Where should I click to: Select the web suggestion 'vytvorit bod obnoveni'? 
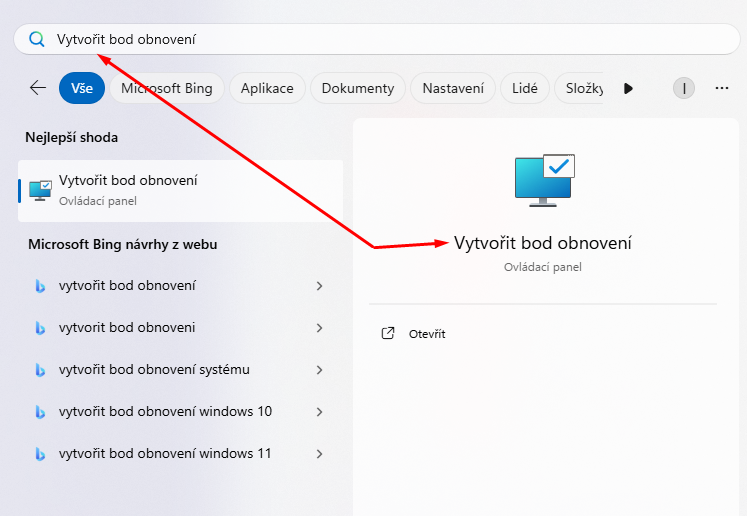[127, 328]
